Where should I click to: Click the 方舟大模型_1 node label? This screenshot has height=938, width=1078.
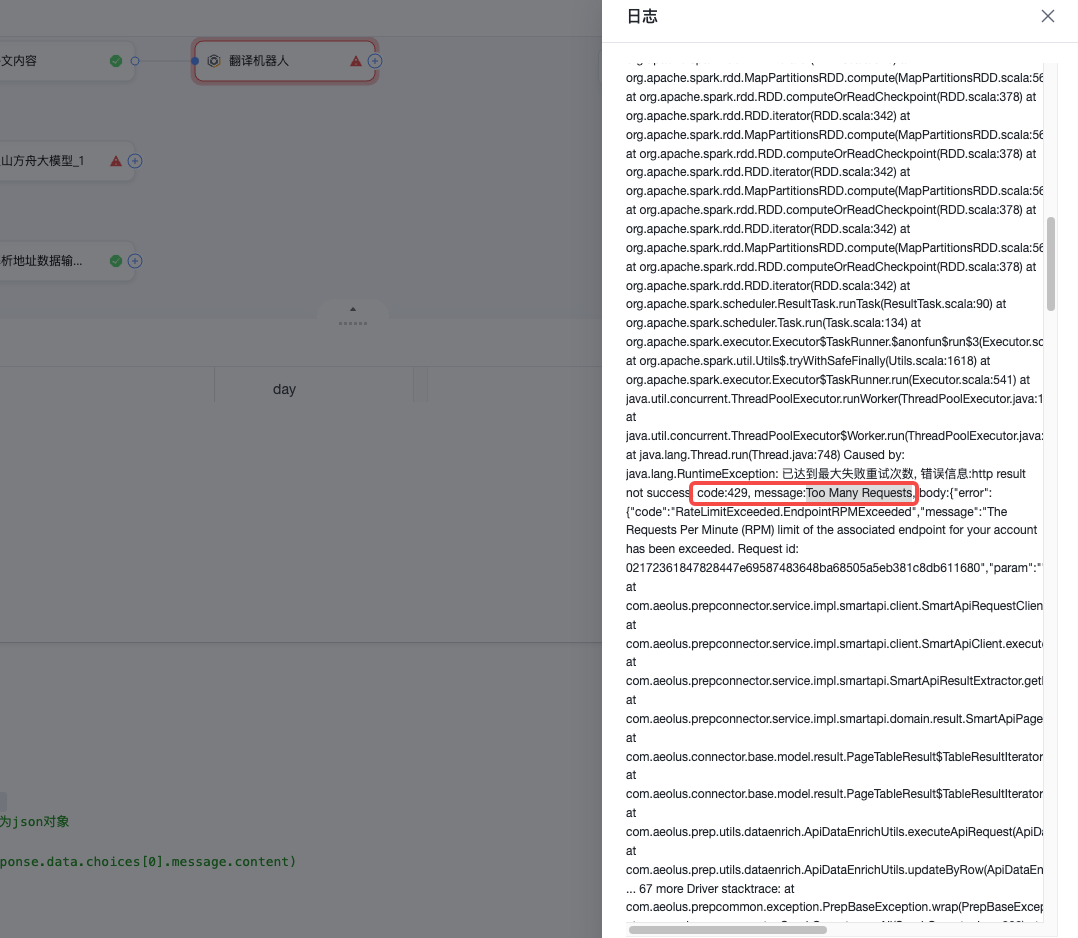pyautogui.click(x=42, y=161)
